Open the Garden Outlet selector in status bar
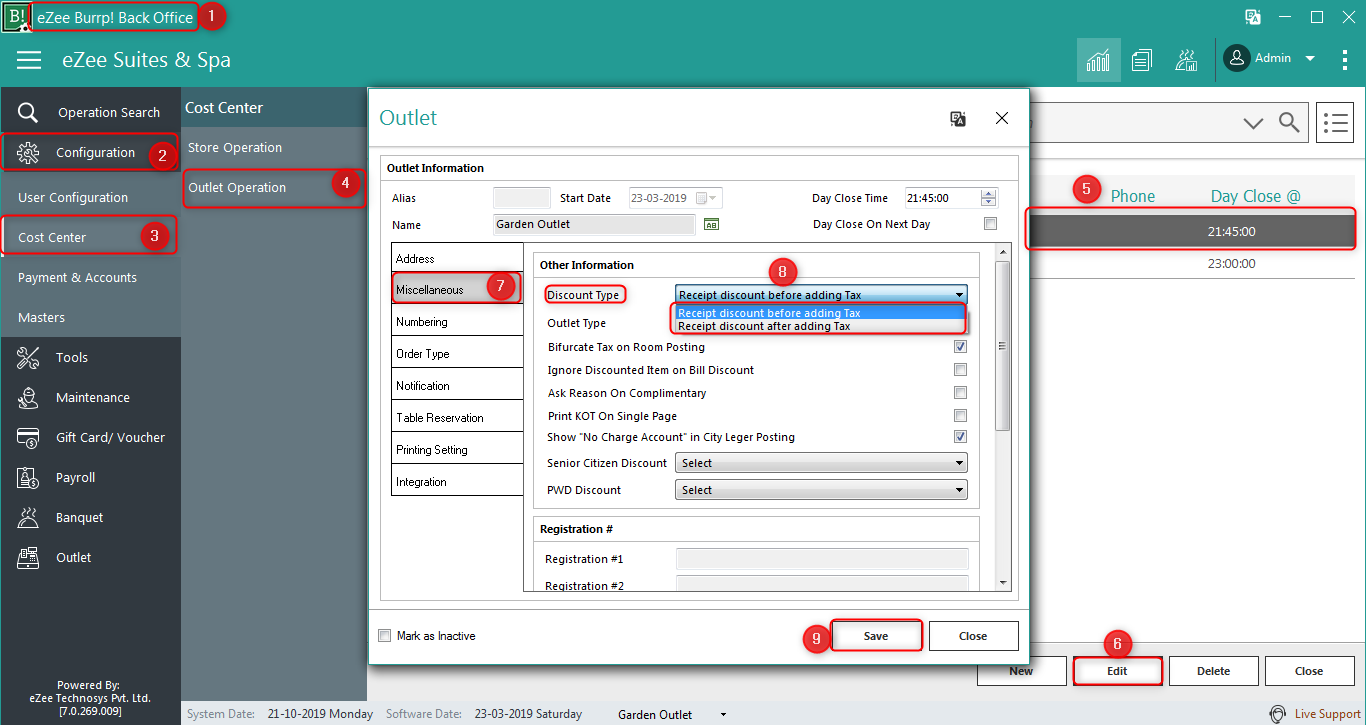The height and width of the screenshot is (725, 1366). click(673, 714)
